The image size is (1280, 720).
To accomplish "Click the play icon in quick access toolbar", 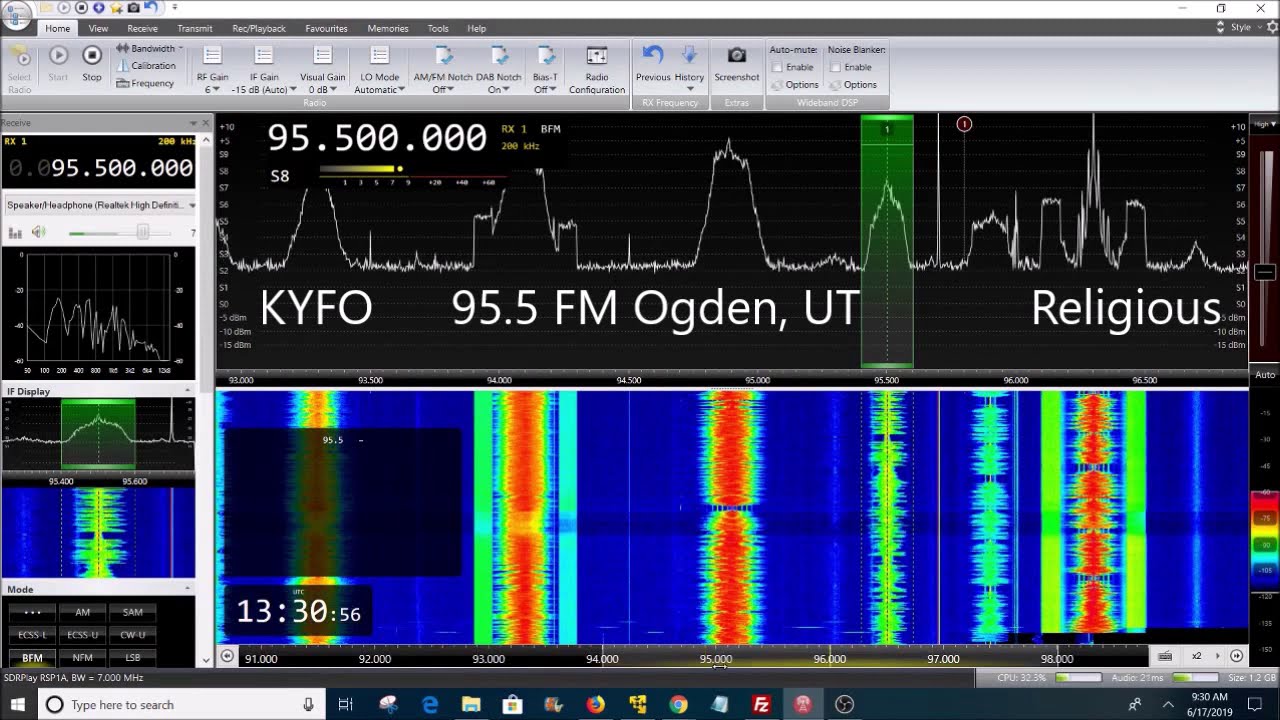I will pos(65,7).
